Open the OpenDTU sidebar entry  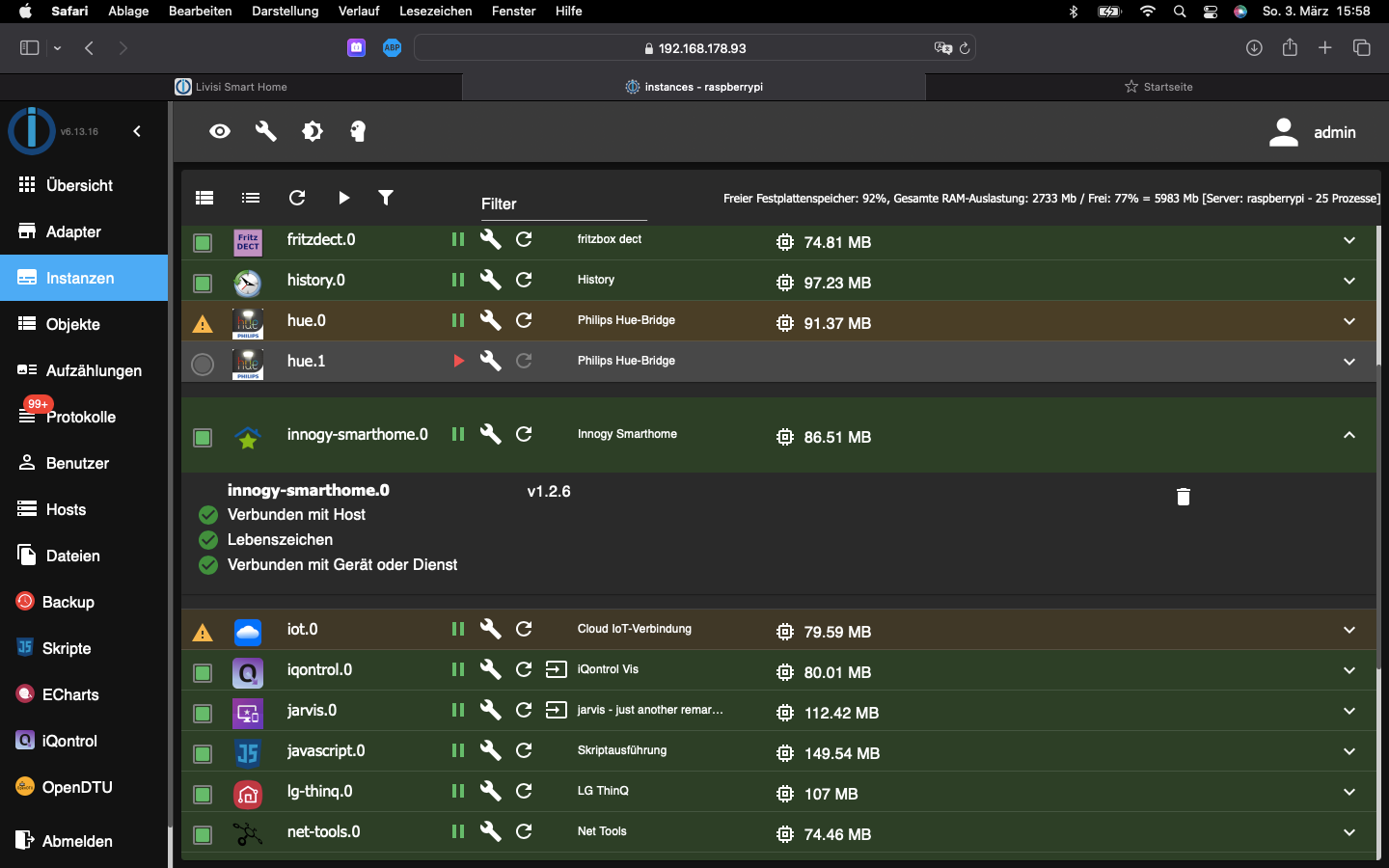pos(84,787)
